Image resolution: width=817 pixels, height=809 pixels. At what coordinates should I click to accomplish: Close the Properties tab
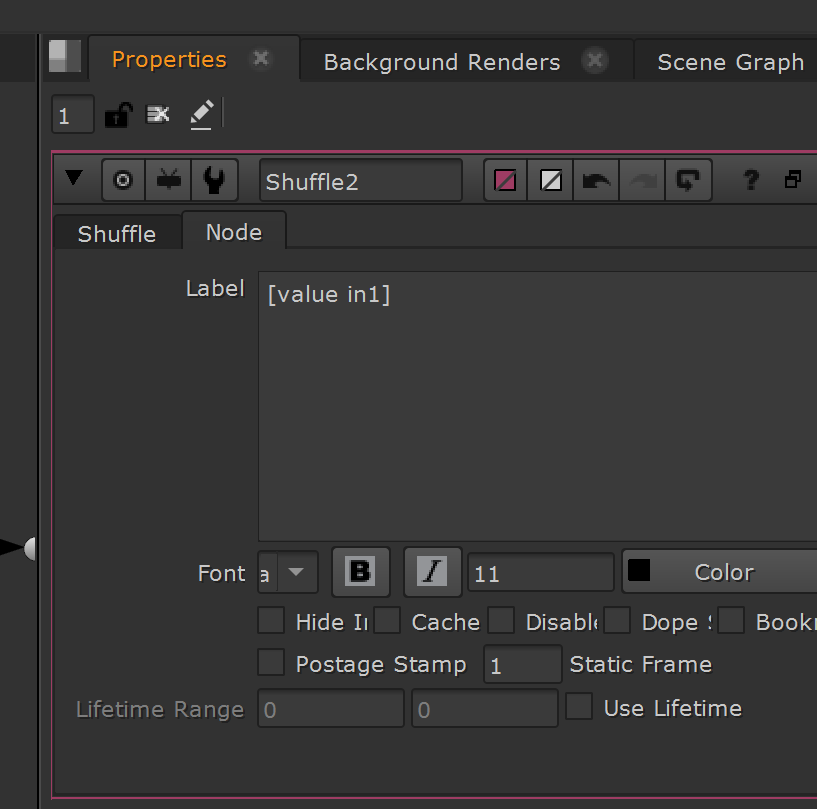261,58
